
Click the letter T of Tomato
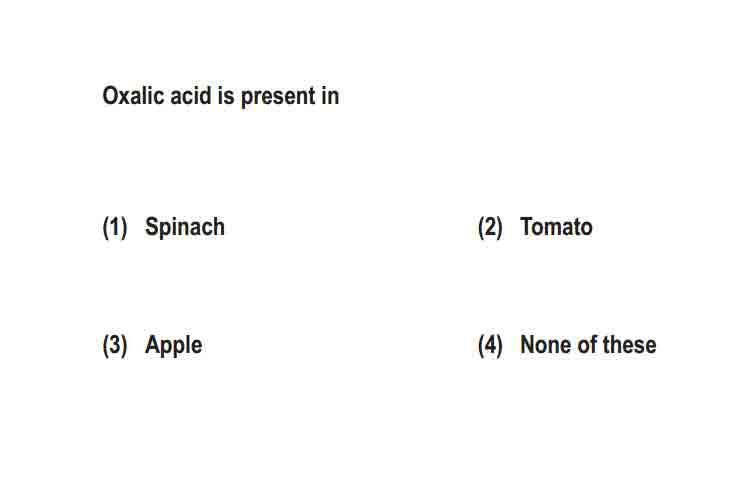527,227
